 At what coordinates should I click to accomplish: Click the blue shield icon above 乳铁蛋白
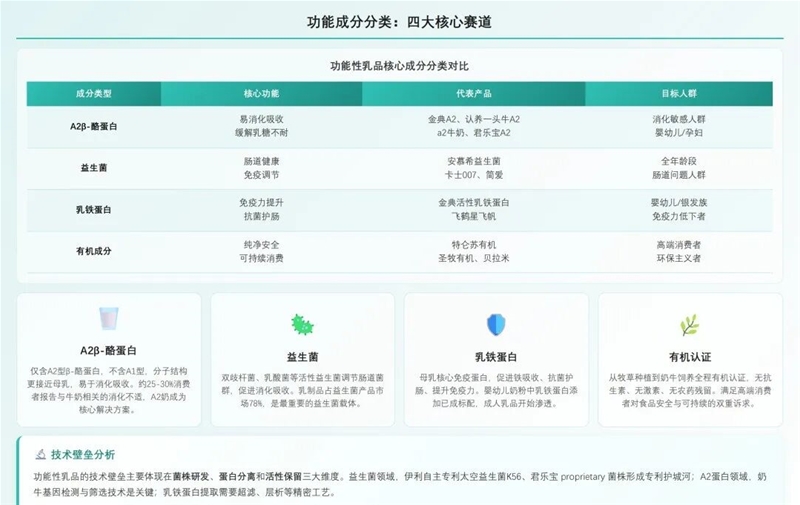pyautogui.click(x=496, y=325)
